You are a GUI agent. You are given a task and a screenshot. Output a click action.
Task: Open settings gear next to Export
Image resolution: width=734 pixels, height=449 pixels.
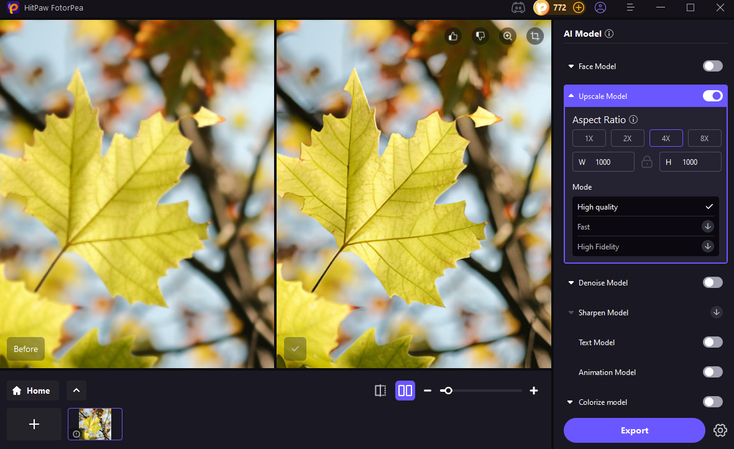click(720, 431)
